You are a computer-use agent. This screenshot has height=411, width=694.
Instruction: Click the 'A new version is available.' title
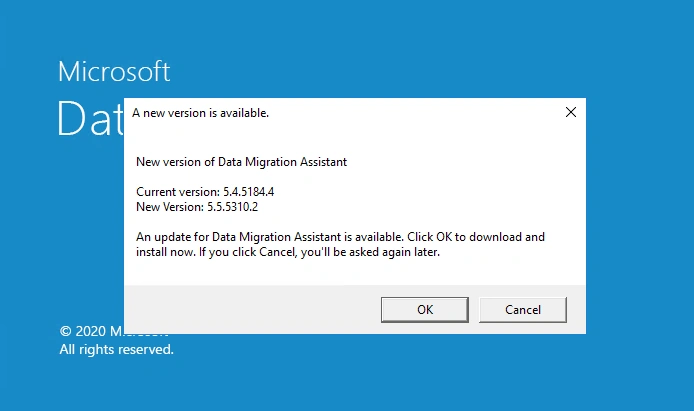tap(200, 113)
